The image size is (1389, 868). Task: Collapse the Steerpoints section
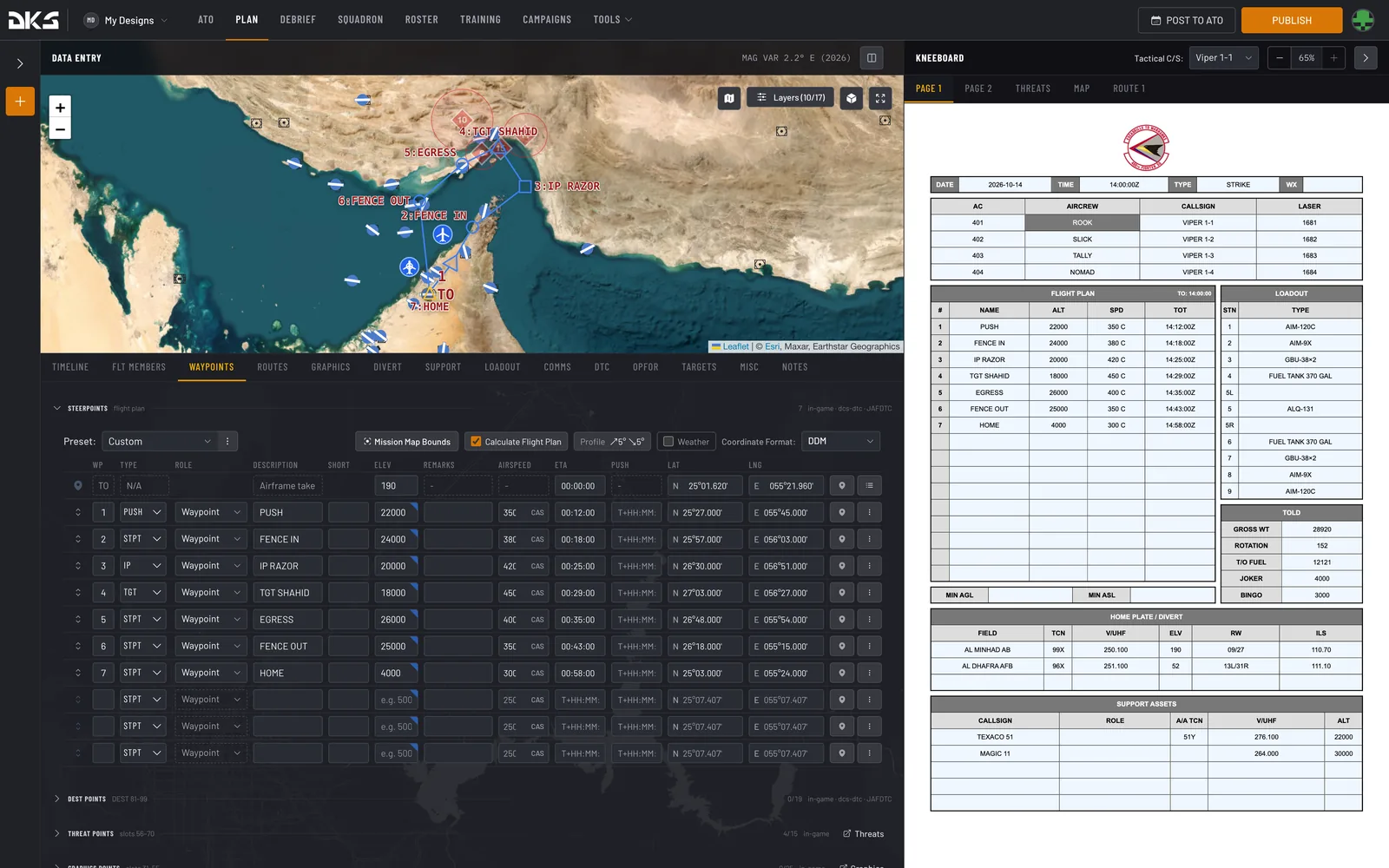point(57,408)
